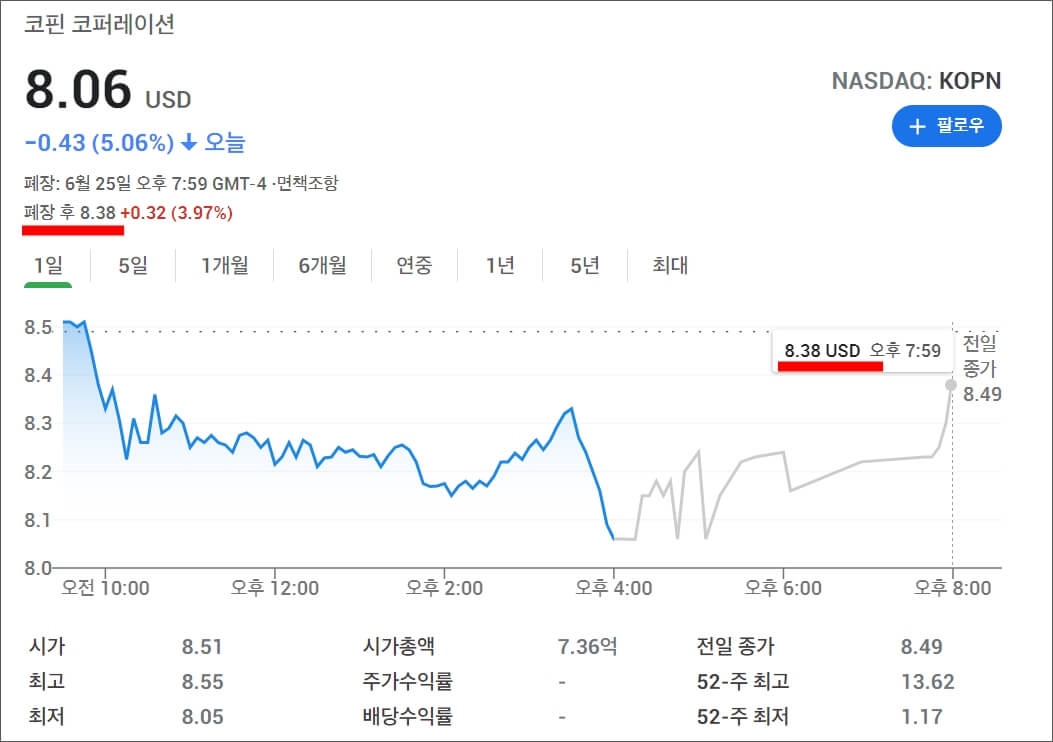Image resolution: width=1053 pixels, height=742 pixels.
Task: Click the 52-주 최저 value 1.17
Action: (922, 716)
